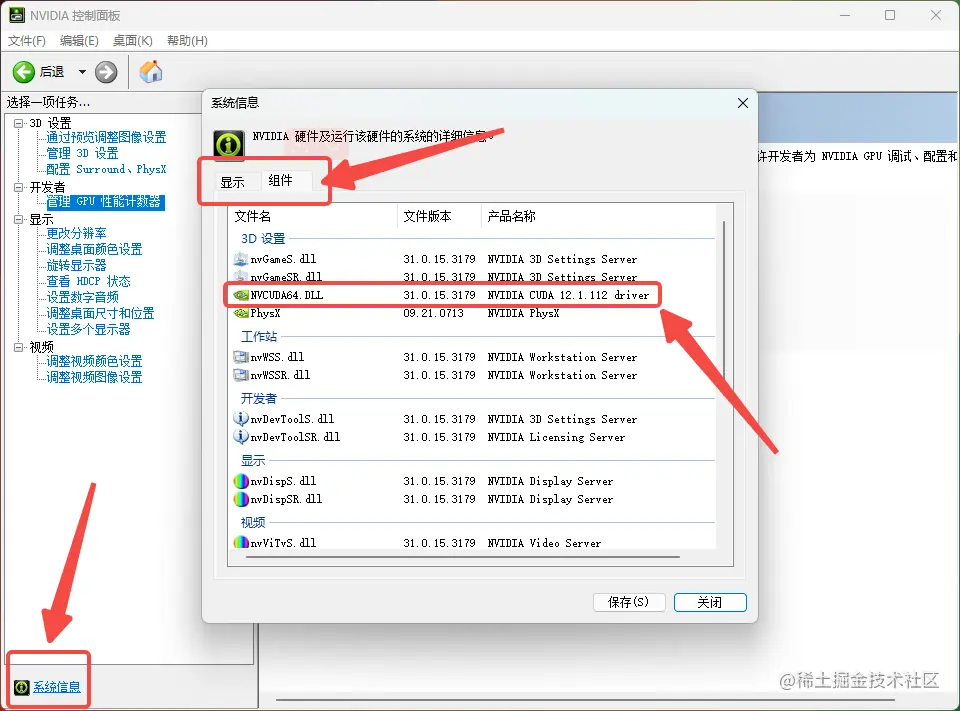Image resolution: width=960 pixels, height=711 pixels.
Task: Click the 工作站 group header
Action: pos(259,336)
